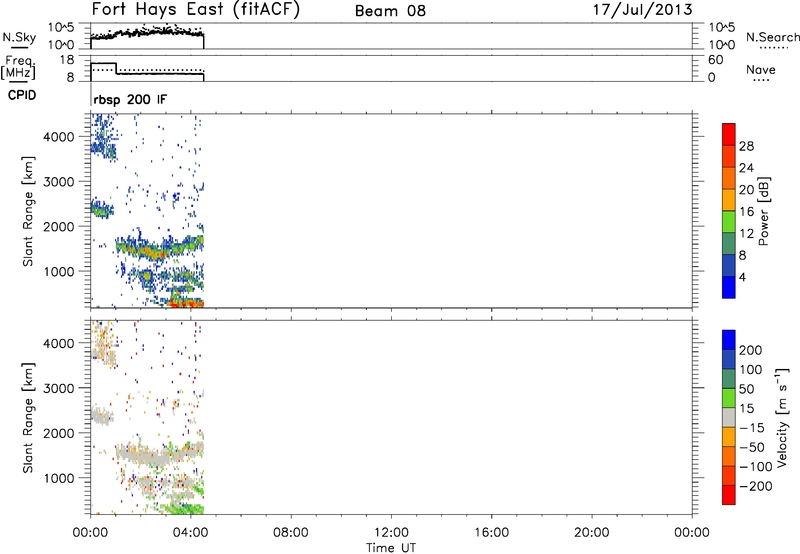Click the green velocity echoes at low range near 04:00

pyautogui.click(x=184, y=508)
